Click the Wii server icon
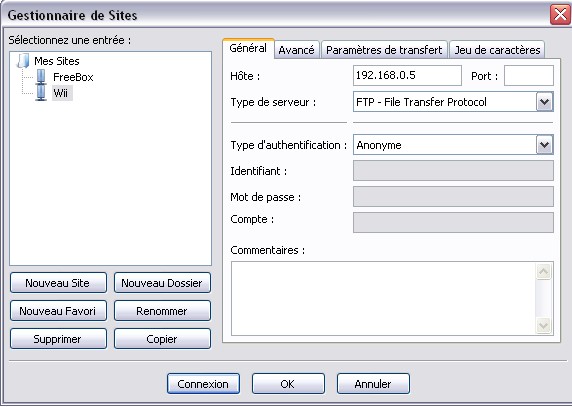Screen dimensions: 572x407 [41, 93]
